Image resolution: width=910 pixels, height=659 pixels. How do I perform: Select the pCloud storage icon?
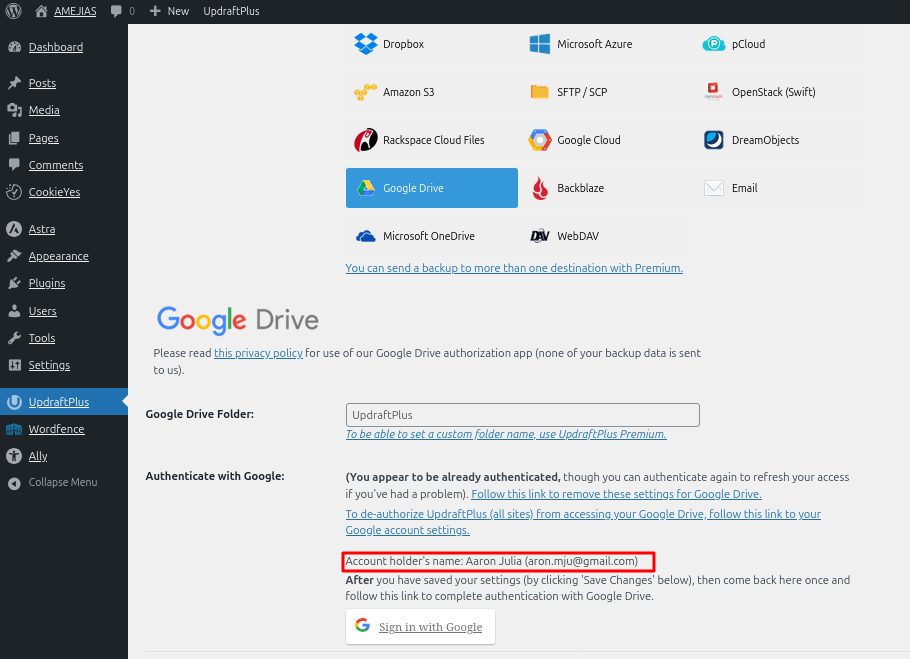(x=714, y=44)
